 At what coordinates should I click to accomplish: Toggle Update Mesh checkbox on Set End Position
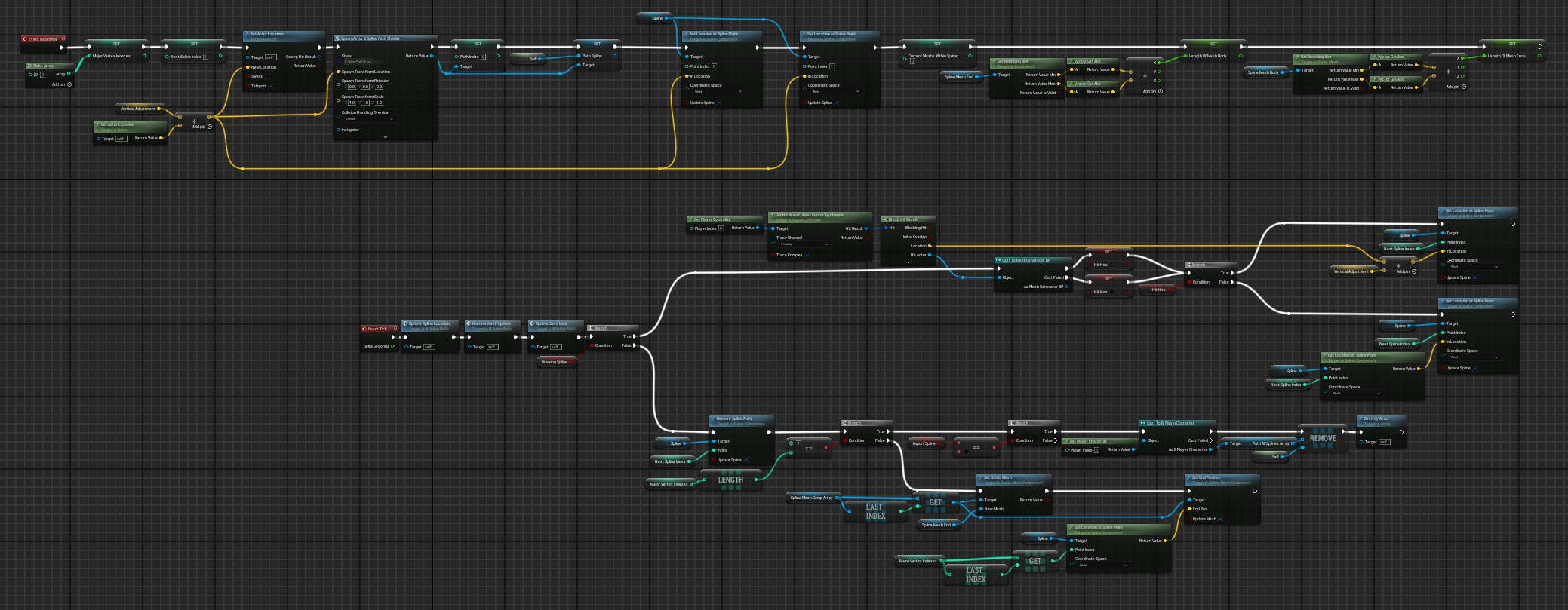click(x=1221, y=519)
